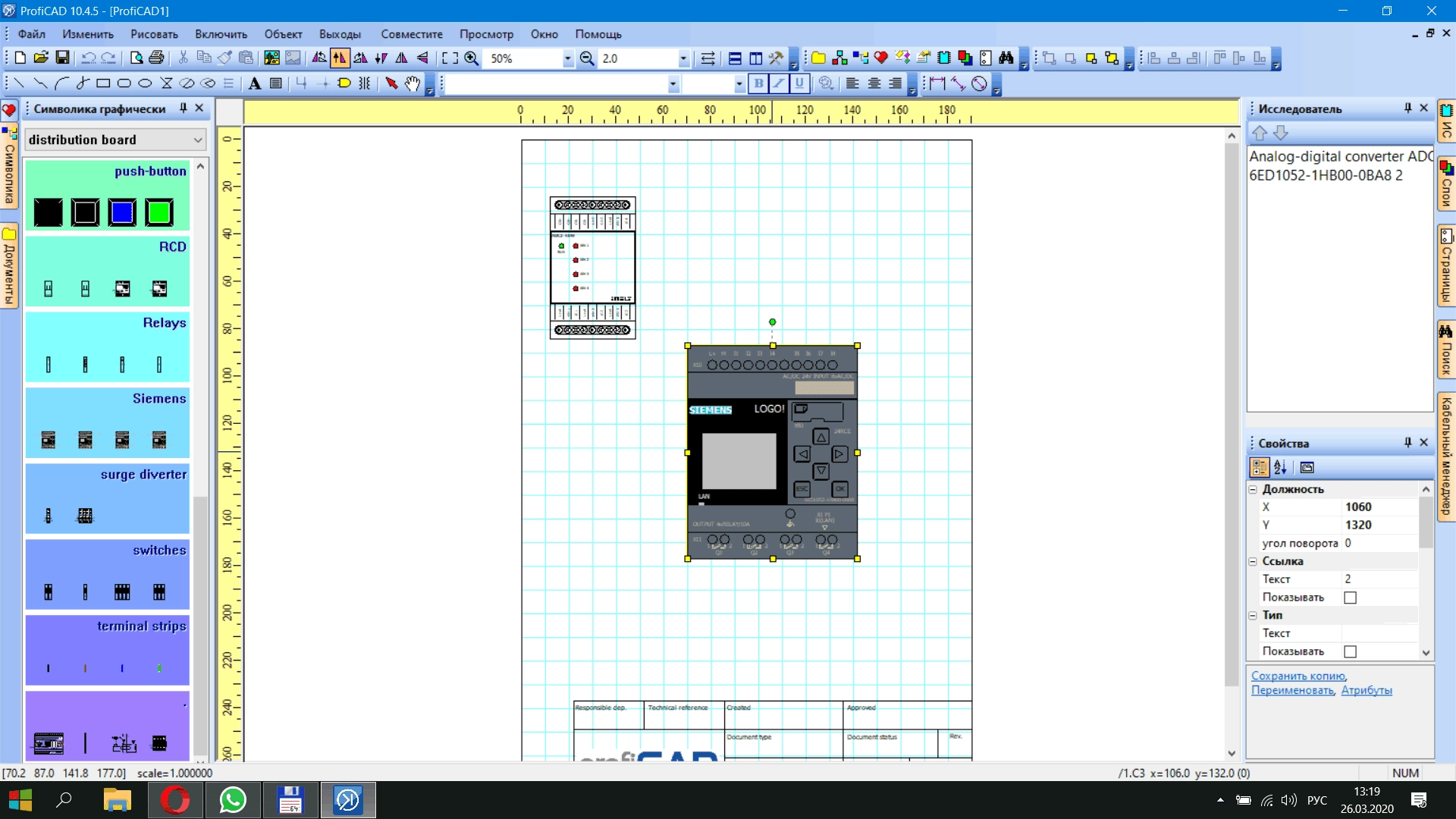Pick the green push-button symbol

(x=159, y=212)
